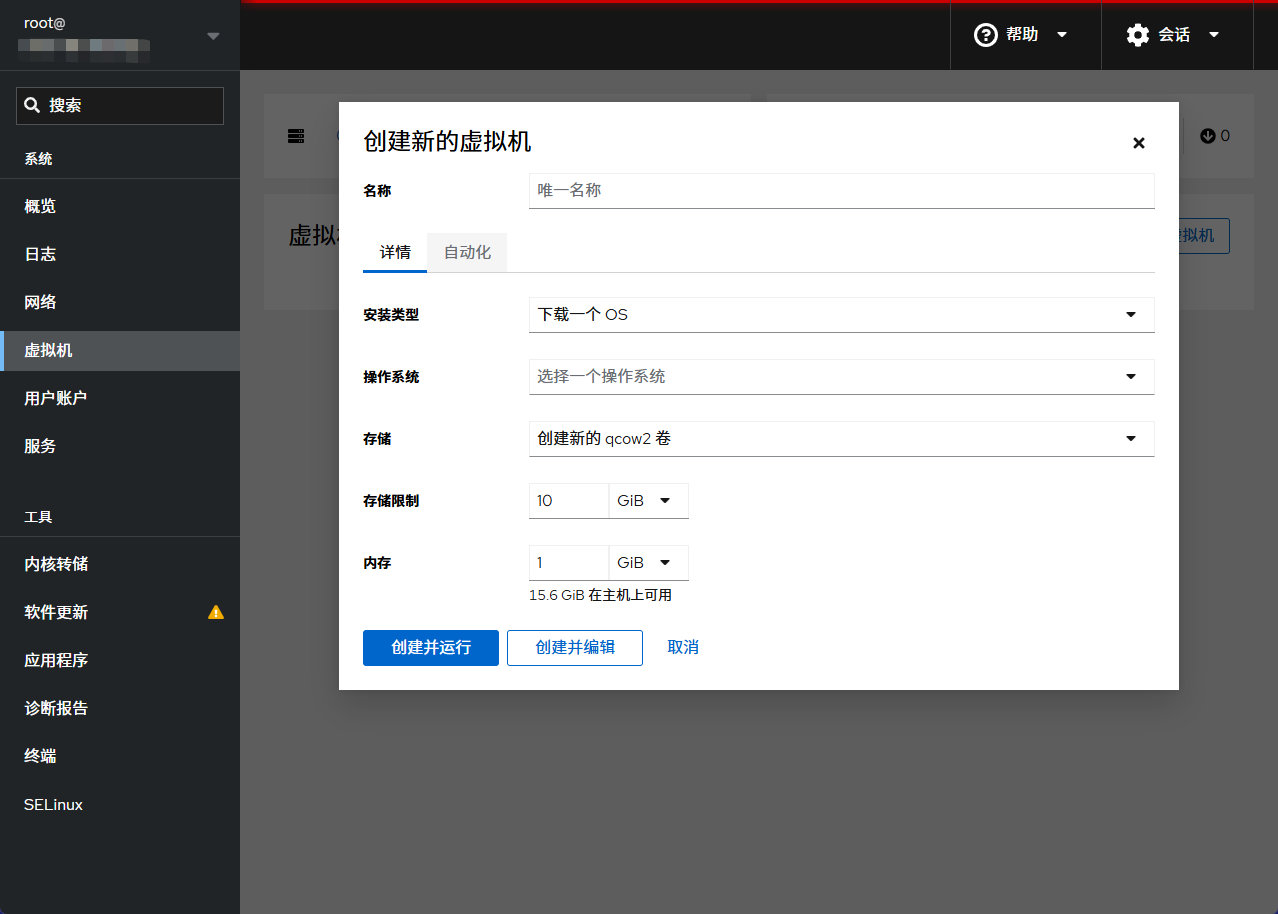Switch to the 自动化 tab
The height and width of the screenshot is (914, 1278).
[x=467, y=253]
